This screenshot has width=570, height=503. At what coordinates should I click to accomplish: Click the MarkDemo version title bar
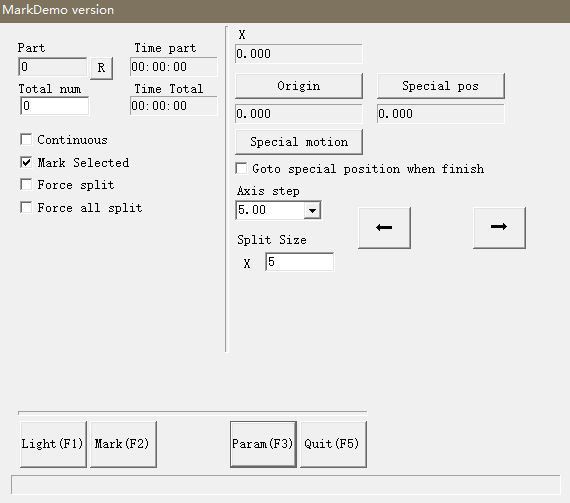click(x=285, y=10)
